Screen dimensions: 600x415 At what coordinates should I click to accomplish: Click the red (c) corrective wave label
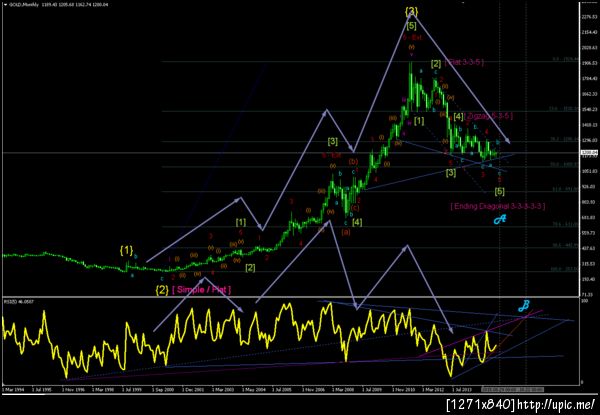pyautogui.click(x=355, y=208)
